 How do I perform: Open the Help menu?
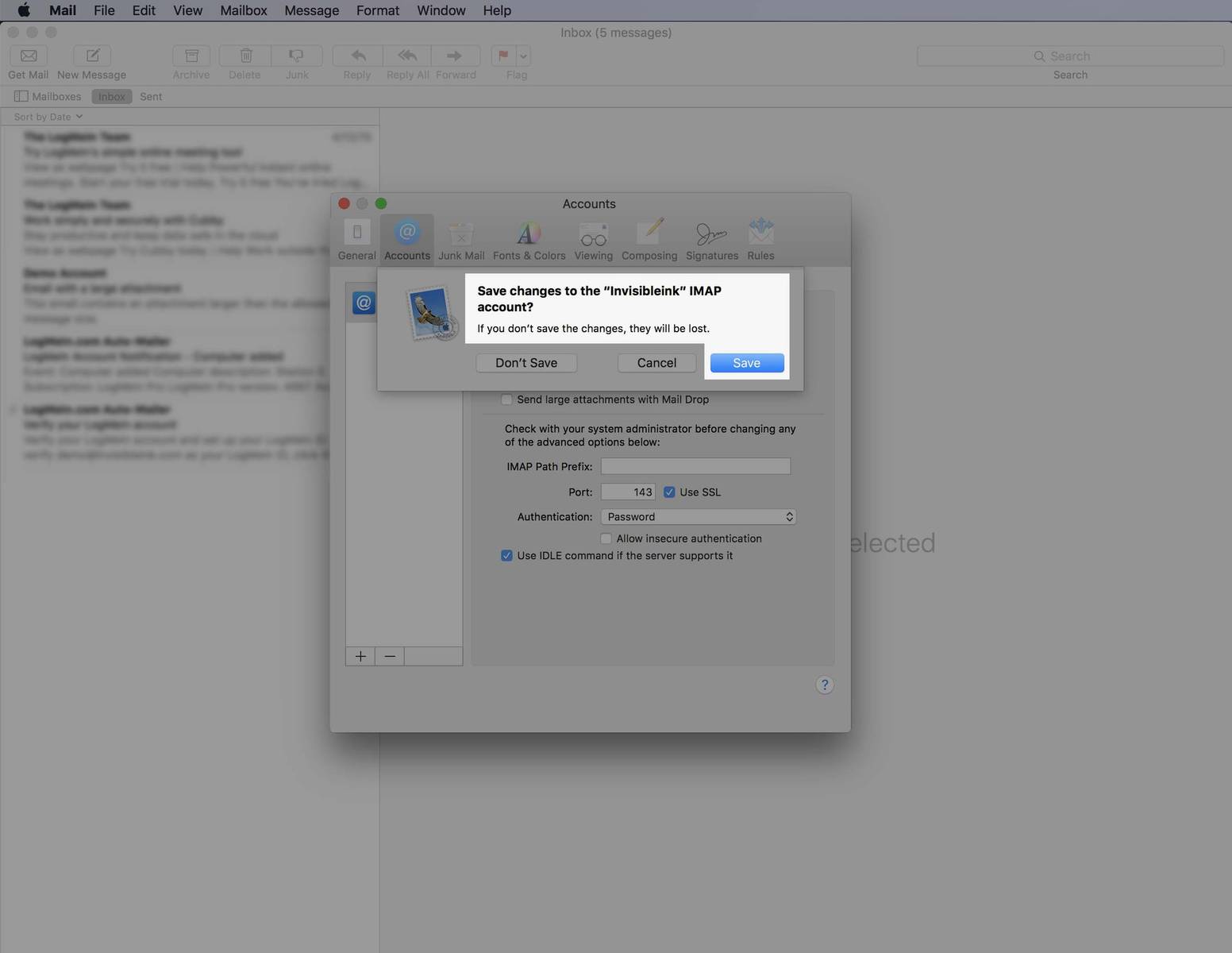[x=497, y=10]
